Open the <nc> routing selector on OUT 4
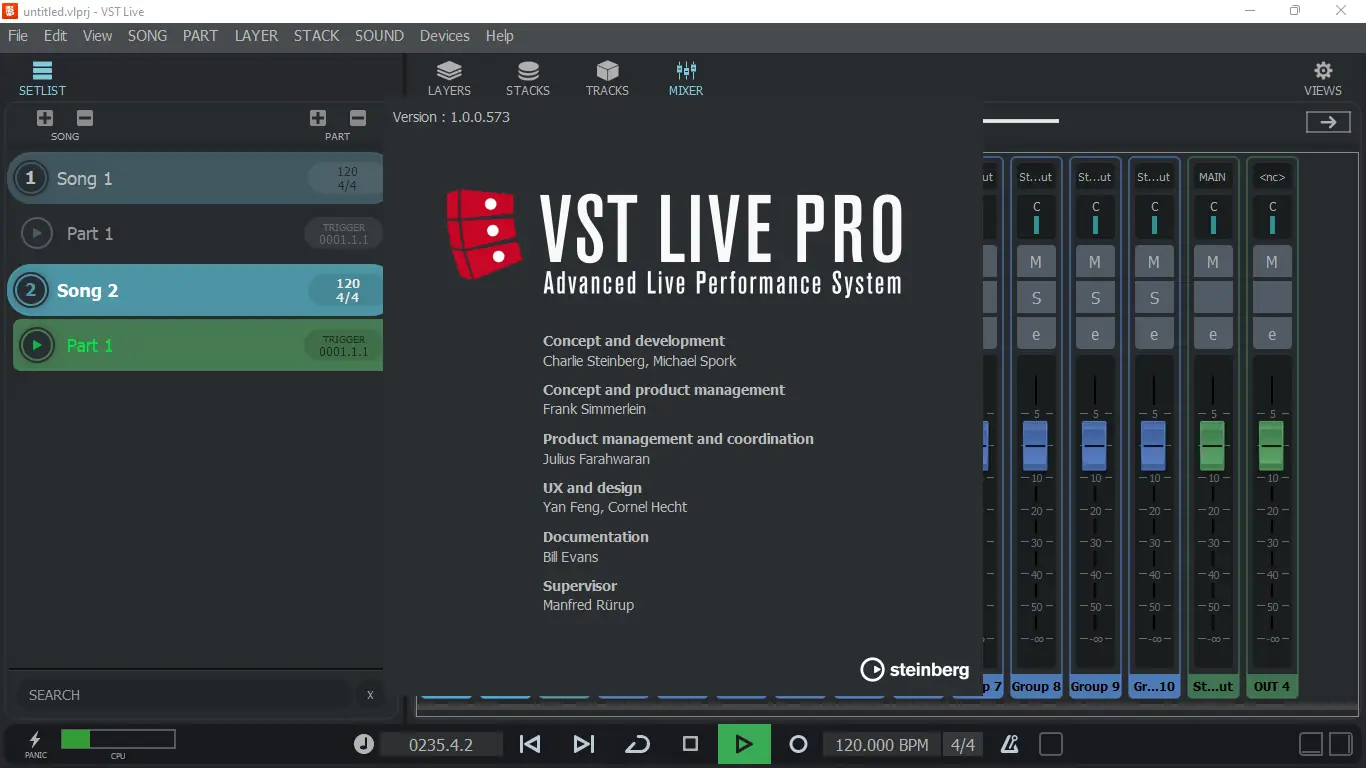1366x768 pixels. pyautogui.click(x=1272, y=177)
